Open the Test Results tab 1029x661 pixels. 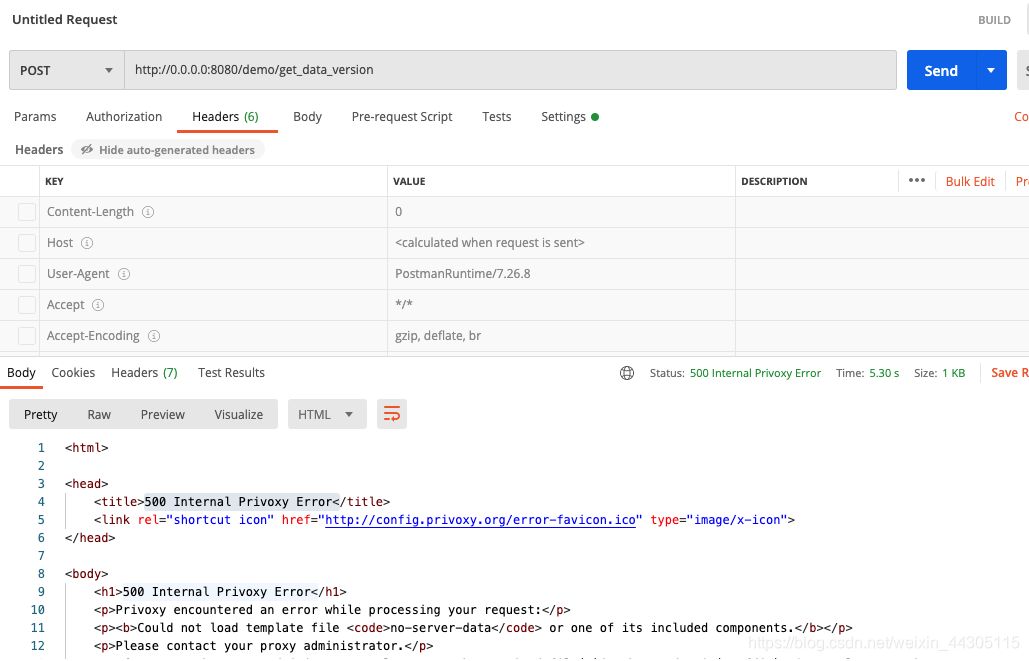click(x=231, y=372)
